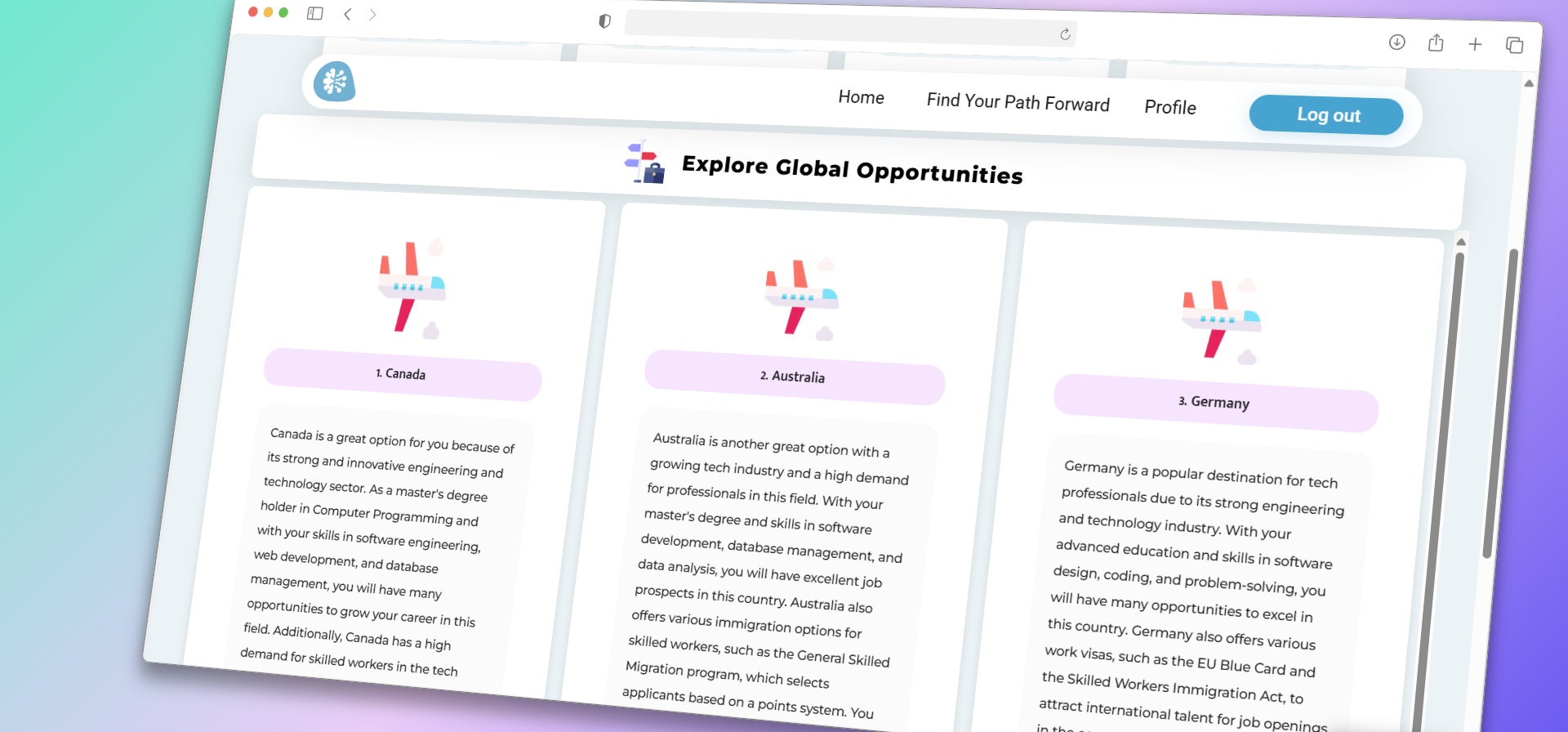Show the tab overview icon
Screen dimensions: 1568x732
[x=1514, y=45]
